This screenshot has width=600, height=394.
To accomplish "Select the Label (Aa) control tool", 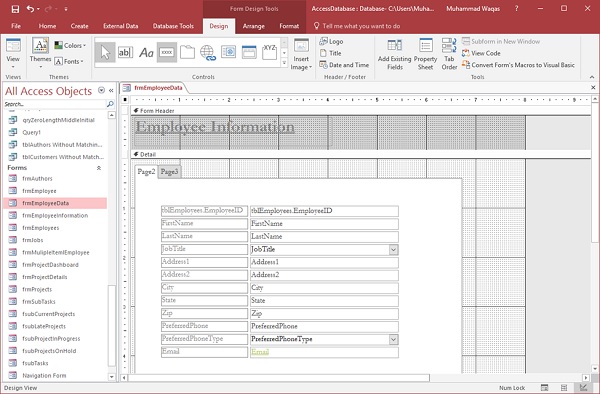I will coord(146,52).
